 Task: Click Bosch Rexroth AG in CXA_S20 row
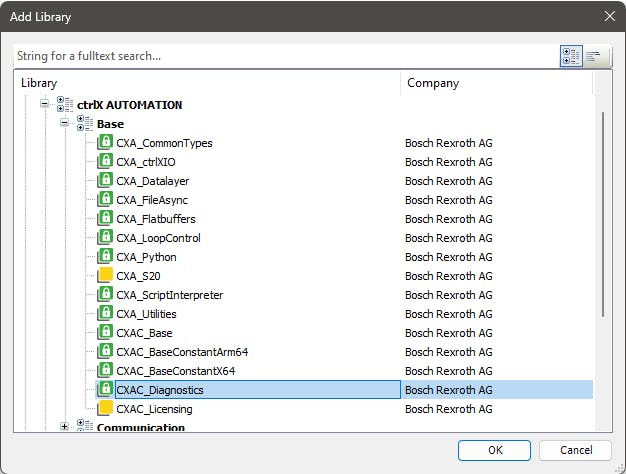(448, 276)
